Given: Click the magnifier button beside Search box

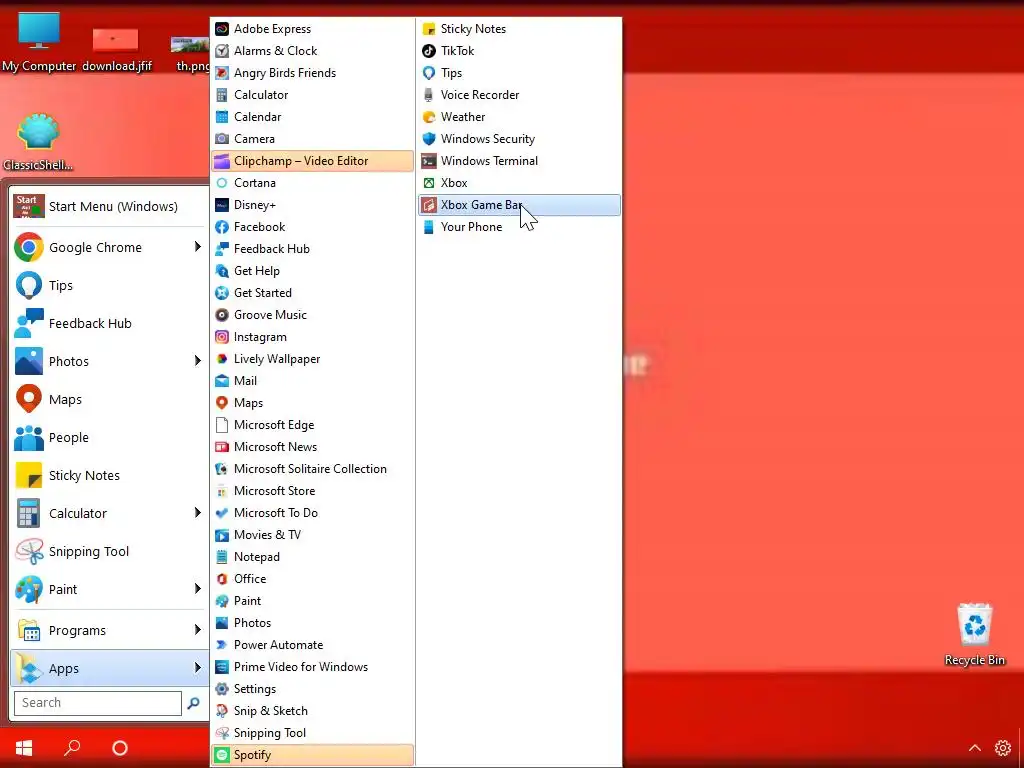Looking at the screenshot, I should [193, 703].
